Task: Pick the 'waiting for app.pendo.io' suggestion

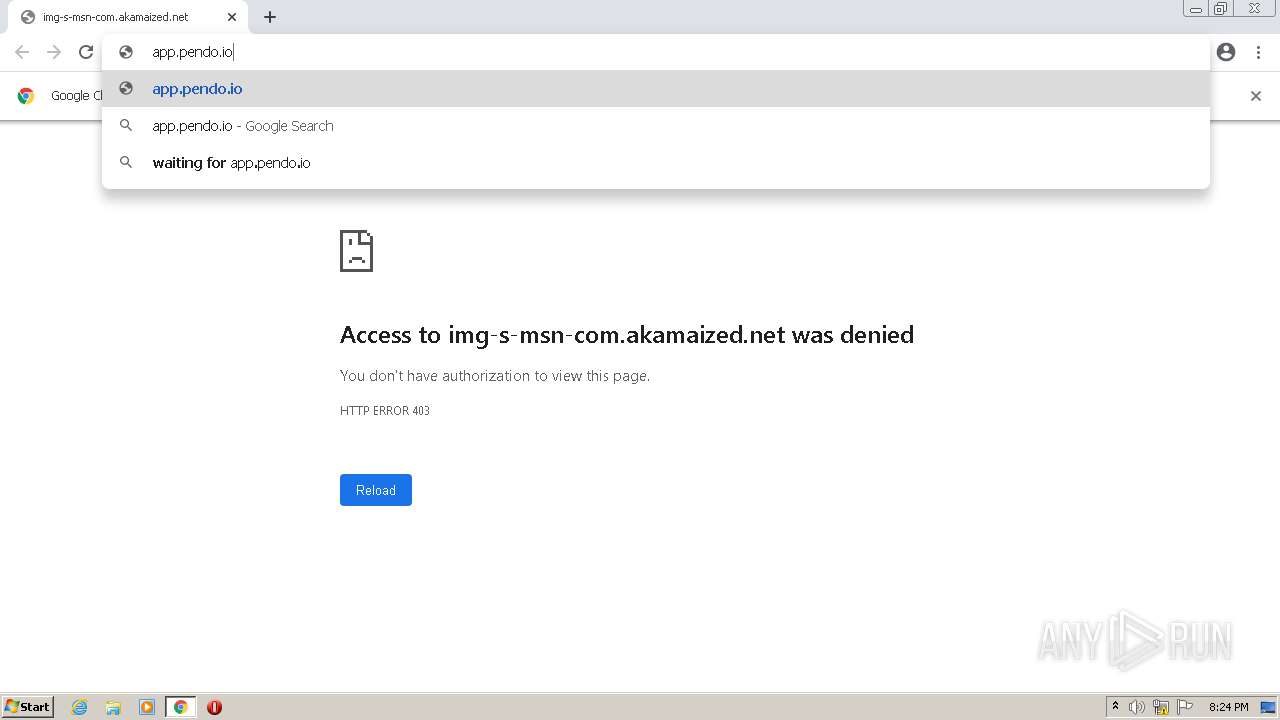Action: click(656, 163)
